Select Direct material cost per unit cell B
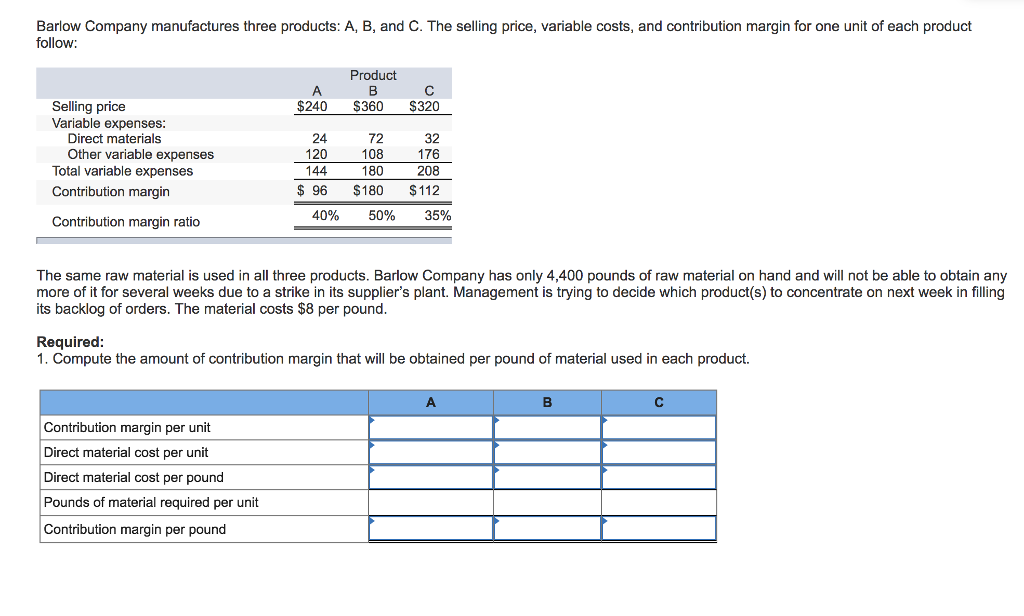This screenshot has height=616, width=1024. [547, 452]
